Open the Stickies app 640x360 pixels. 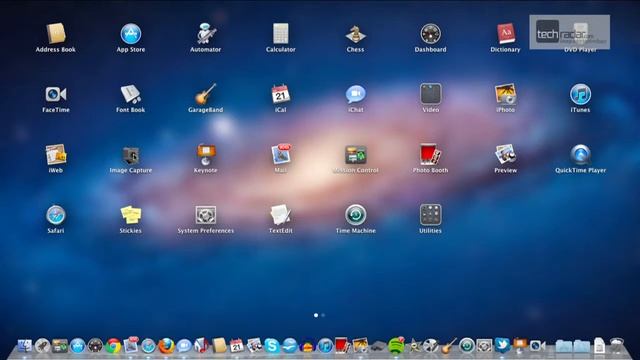tap(131, 215)
